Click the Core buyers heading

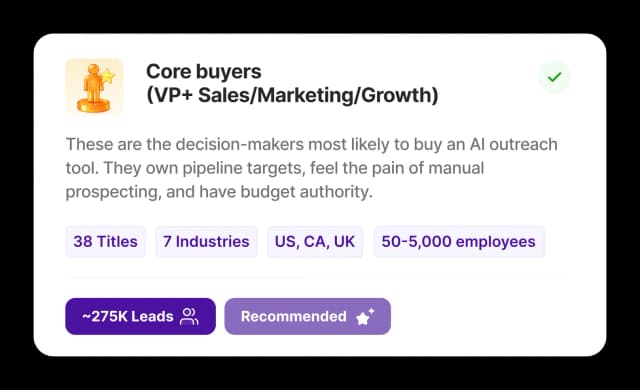(x=204, y=72)
